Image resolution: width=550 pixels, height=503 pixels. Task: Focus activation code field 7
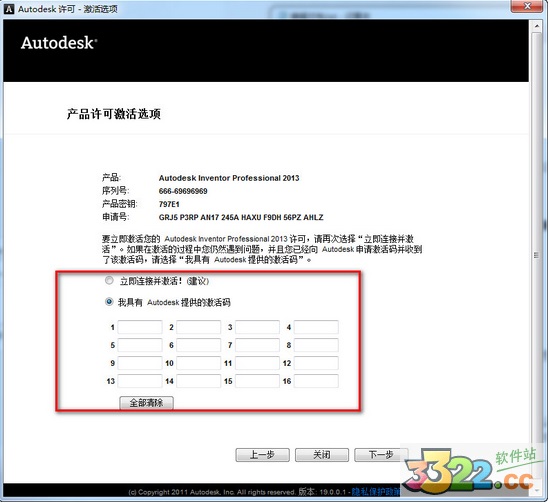[x=257, y=345]
